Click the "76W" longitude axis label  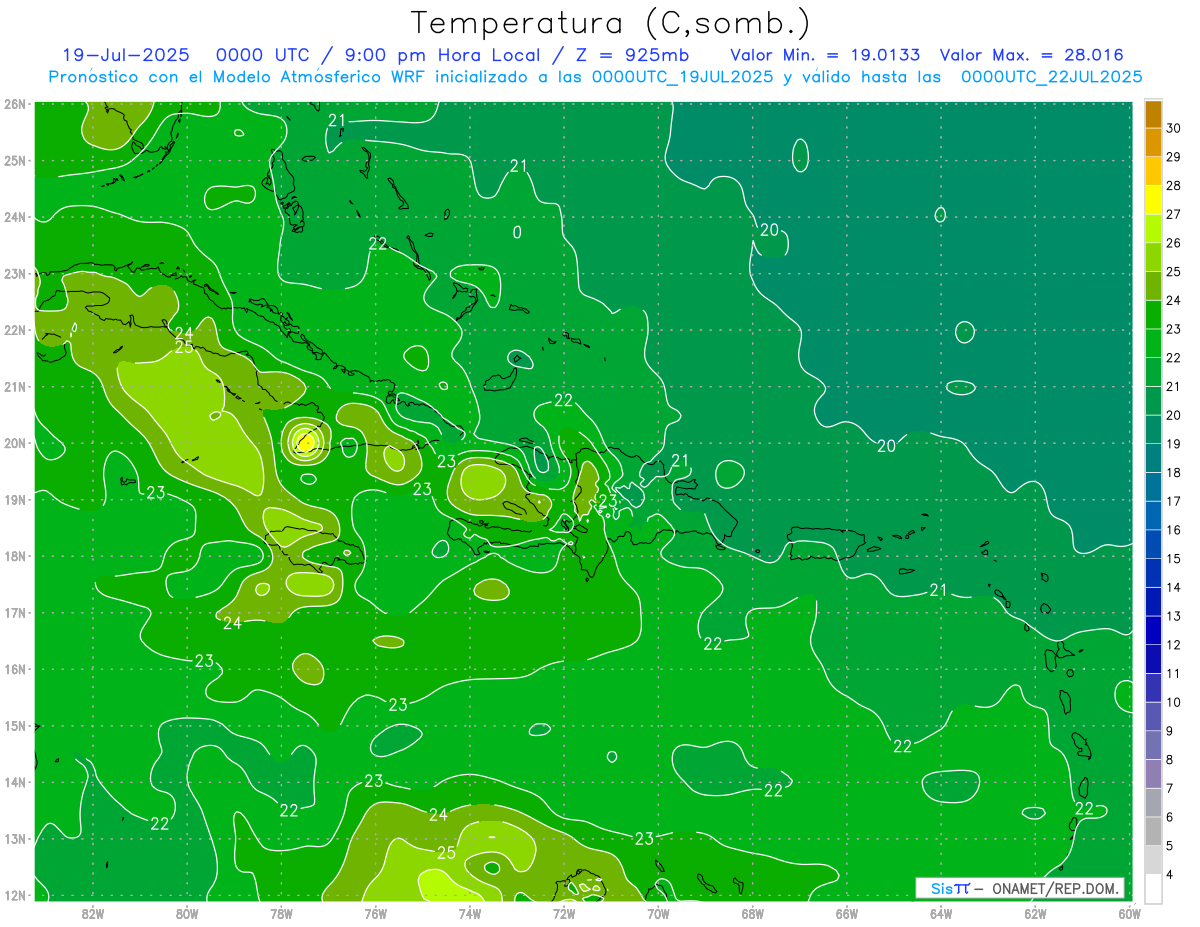376,912
